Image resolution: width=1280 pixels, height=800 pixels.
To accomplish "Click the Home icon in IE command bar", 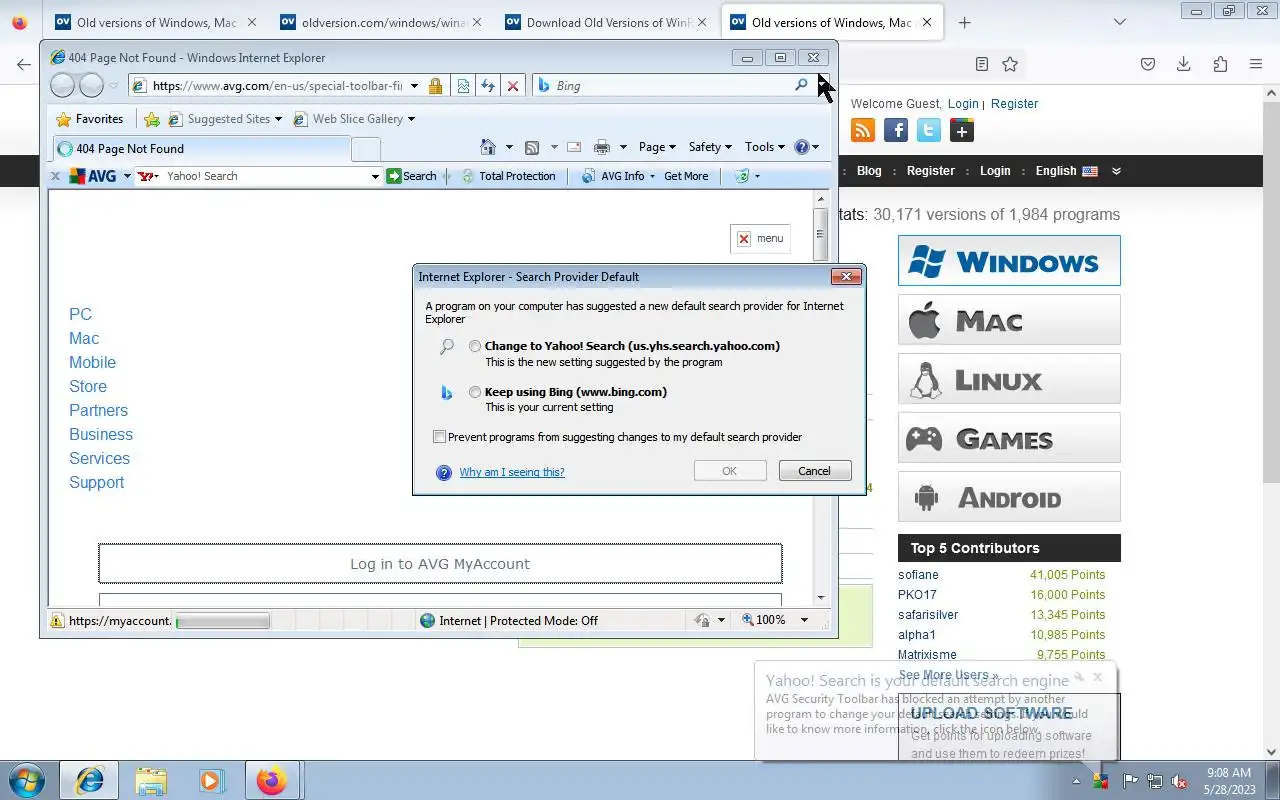I will pyautogui.click(x=488, y=147).
